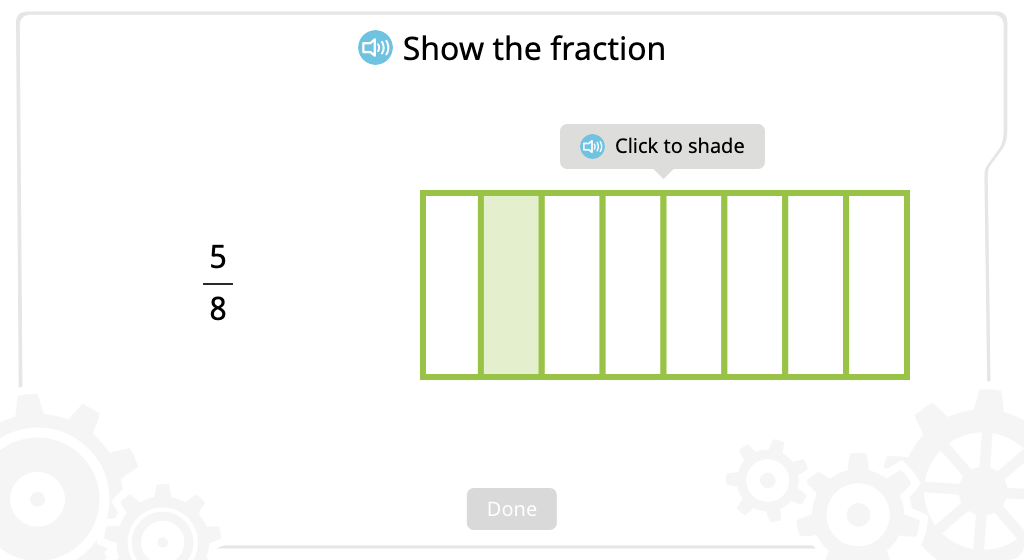Viewport: 1024px width, 560px height.
Task: Shade the seventh segment of the bar
Action: pos(816,285)
